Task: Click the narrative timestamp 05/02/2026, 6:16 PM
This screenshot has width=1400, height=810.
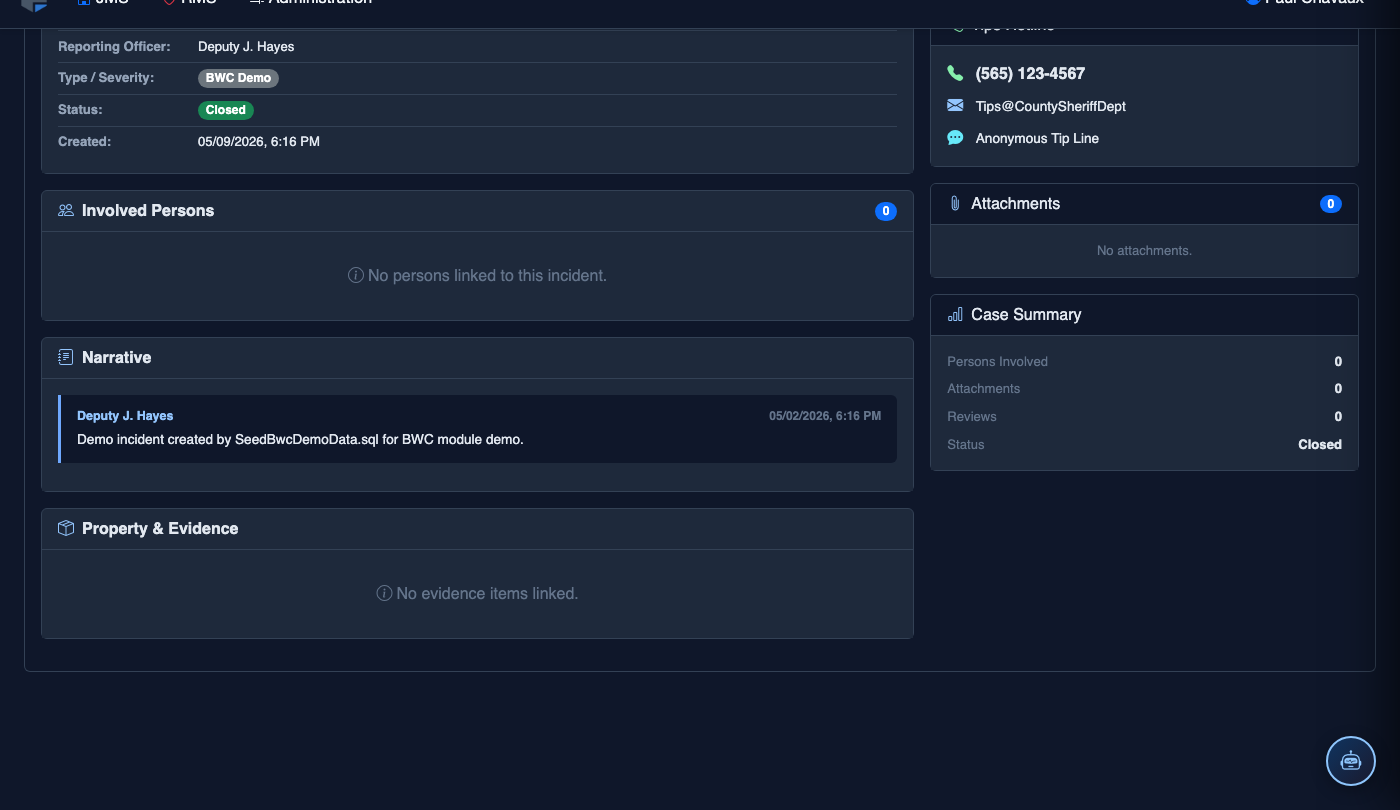Action: pyautogui.click(x=825, y=416)
